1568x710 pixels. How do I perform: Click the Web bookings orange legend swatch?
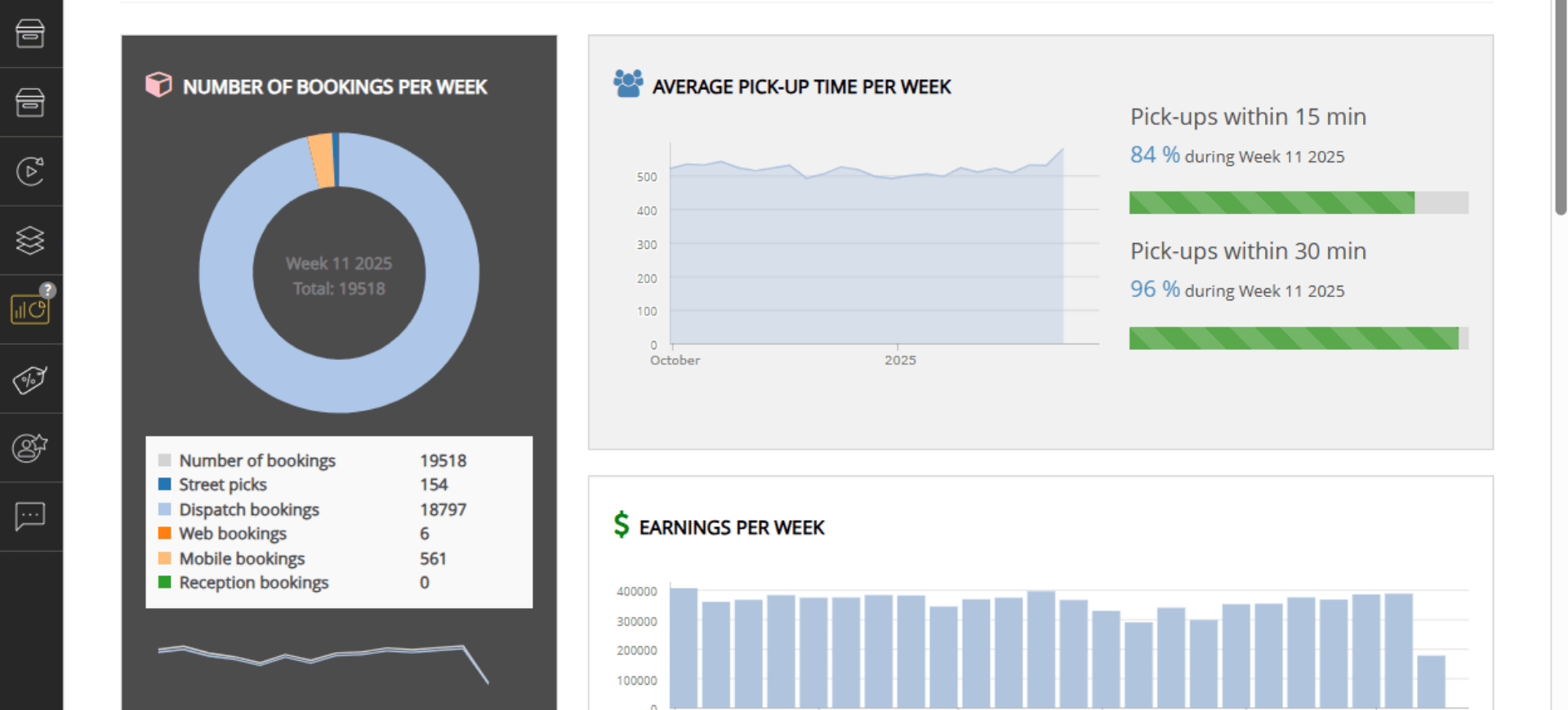165,533
